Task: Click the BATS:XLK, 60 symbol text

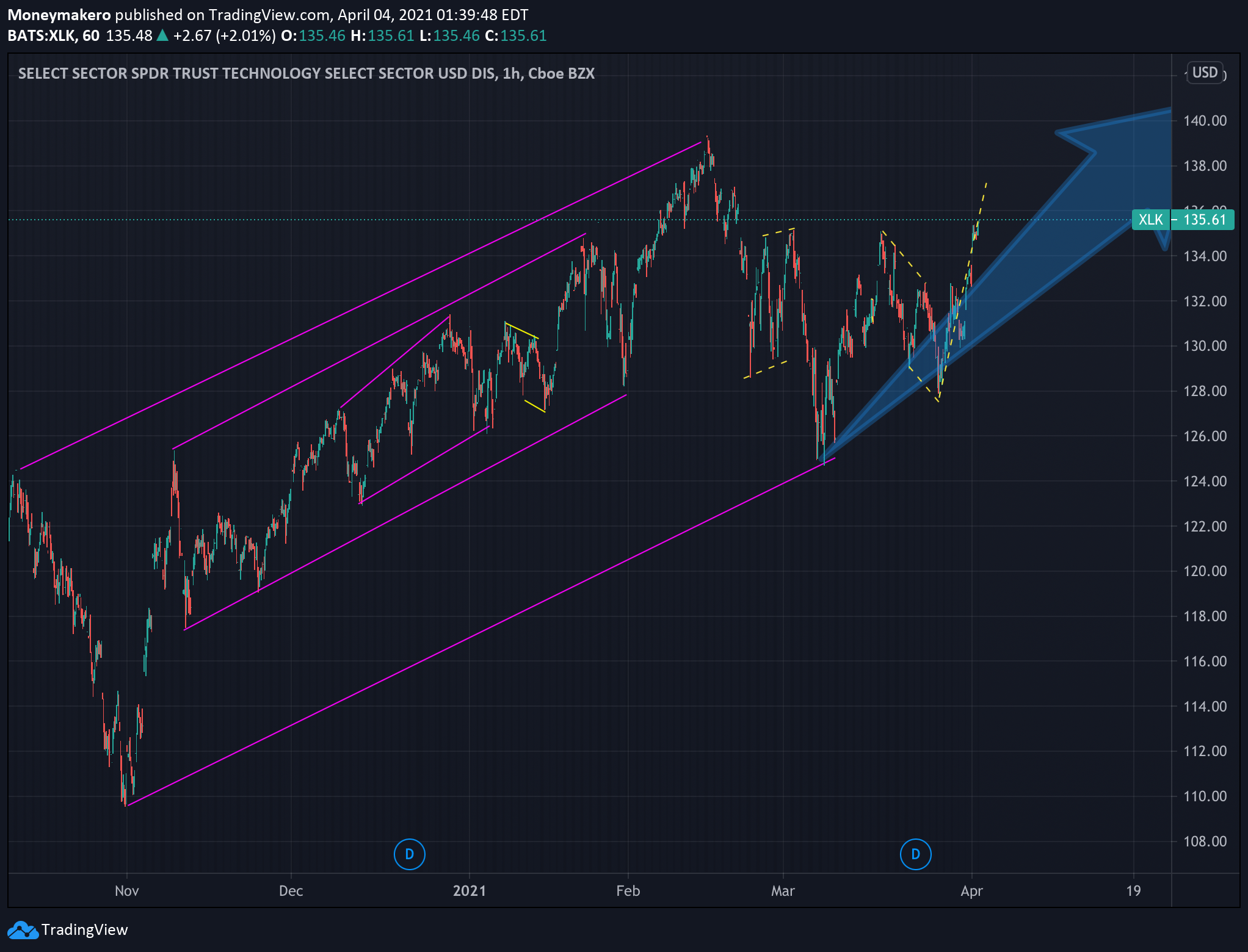Action: coord(54,35)
